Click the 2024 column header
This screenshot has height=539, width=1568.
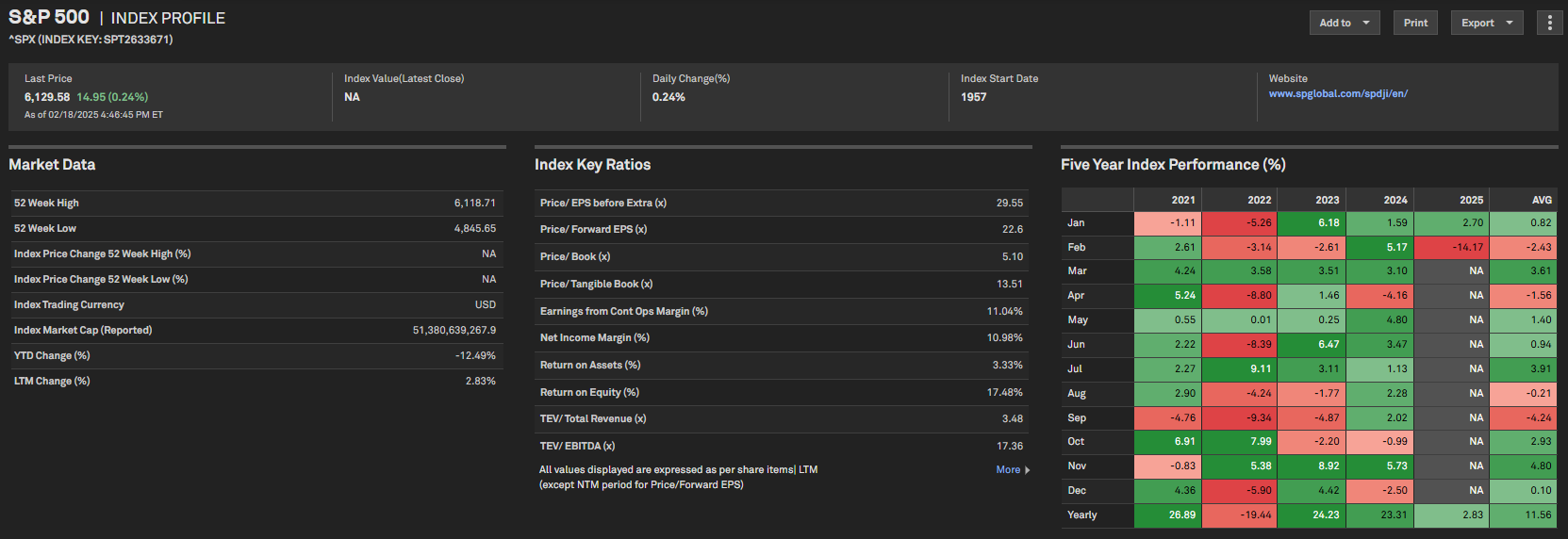(1379, 200)
